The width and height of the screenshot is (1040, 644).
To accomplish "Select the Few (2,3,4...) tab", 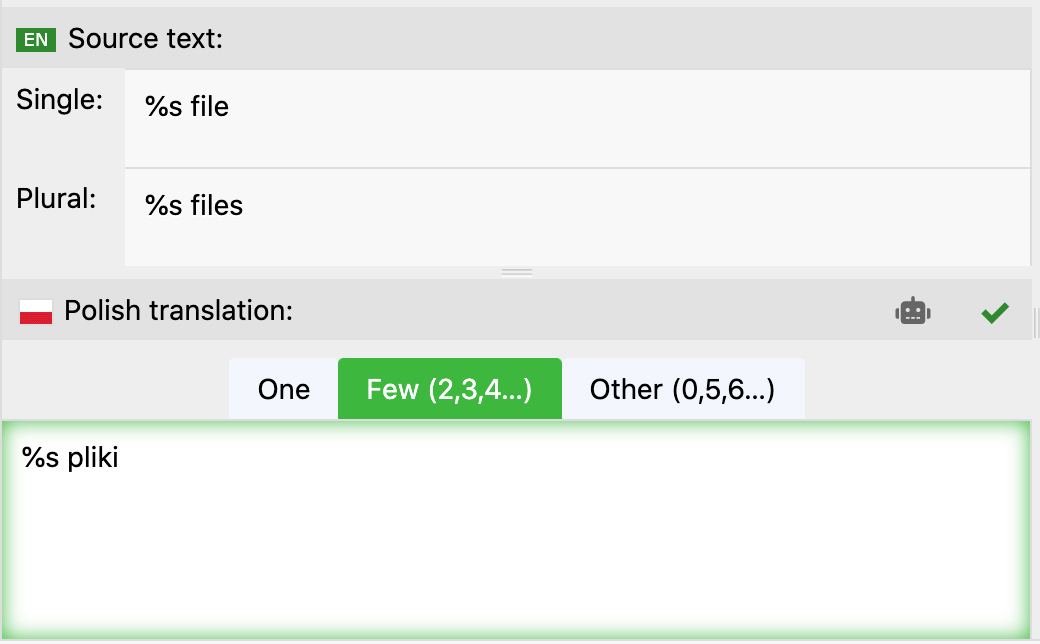I will coord(450,389).
